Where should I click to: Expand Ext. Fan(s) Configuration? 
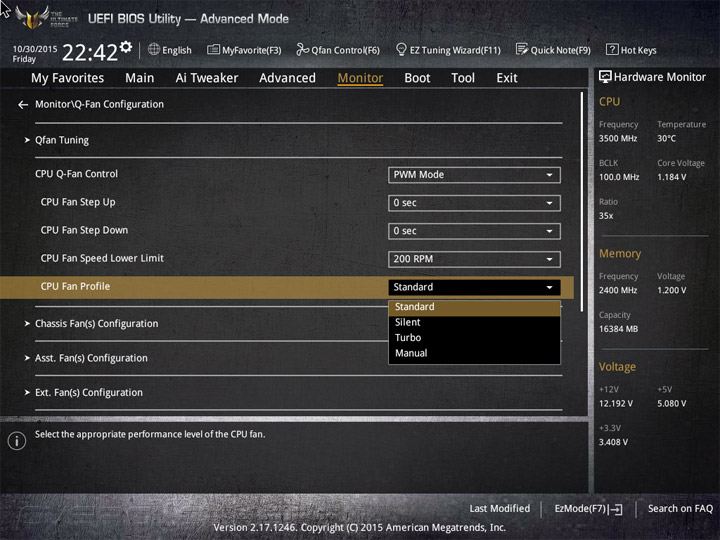pyautogui.click(x=89, y=393)
